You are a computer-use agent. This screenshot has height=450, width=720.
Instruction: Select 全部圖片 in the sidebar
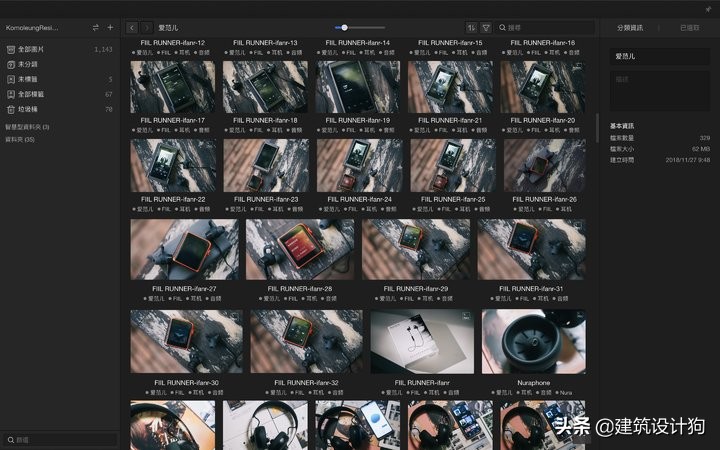[x=33, y=49]
